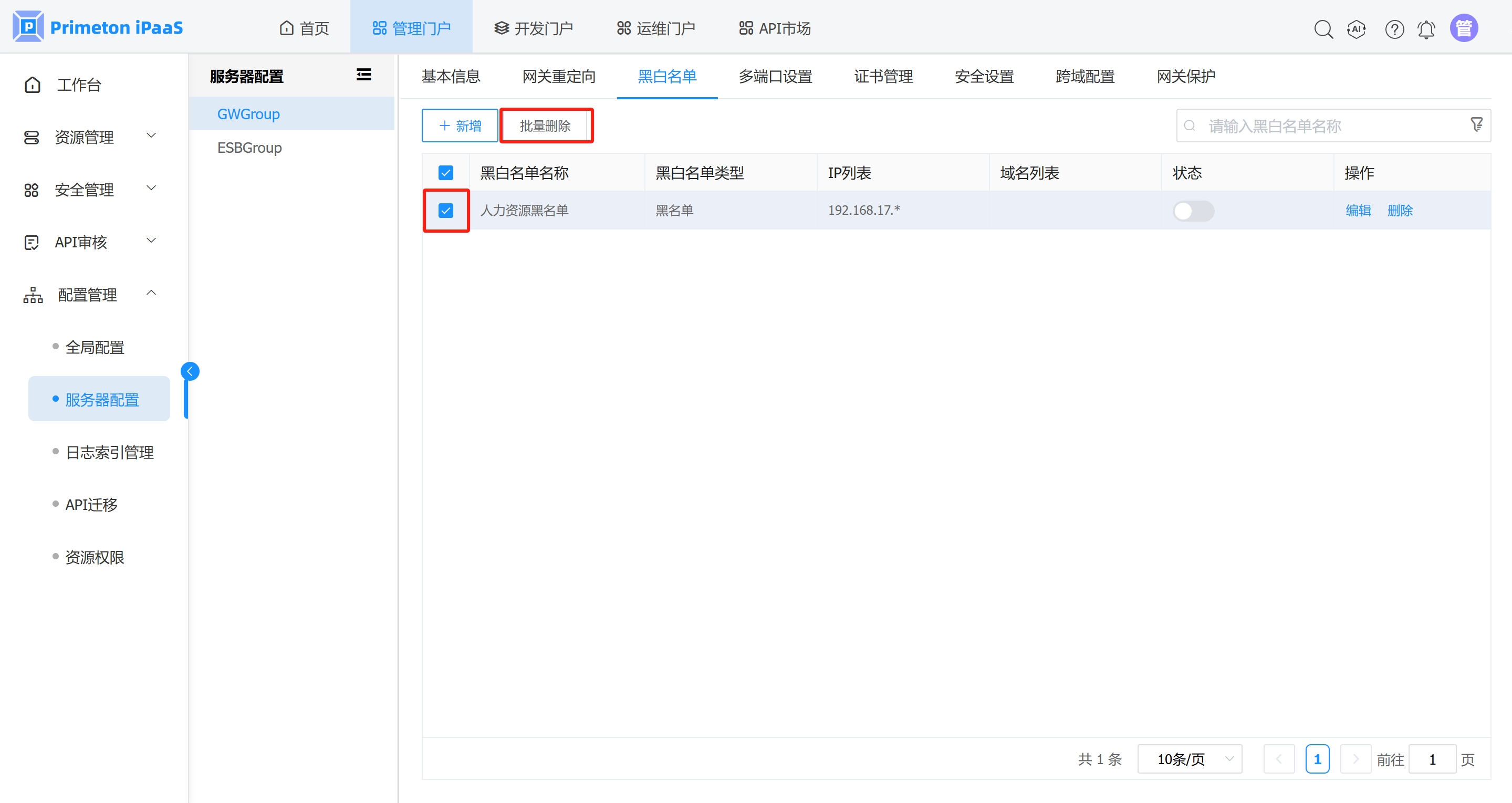This screenshot has height=803, width=1512.
Task: Click the blue sidebar collapse arrow
Action: coord(190,371)
